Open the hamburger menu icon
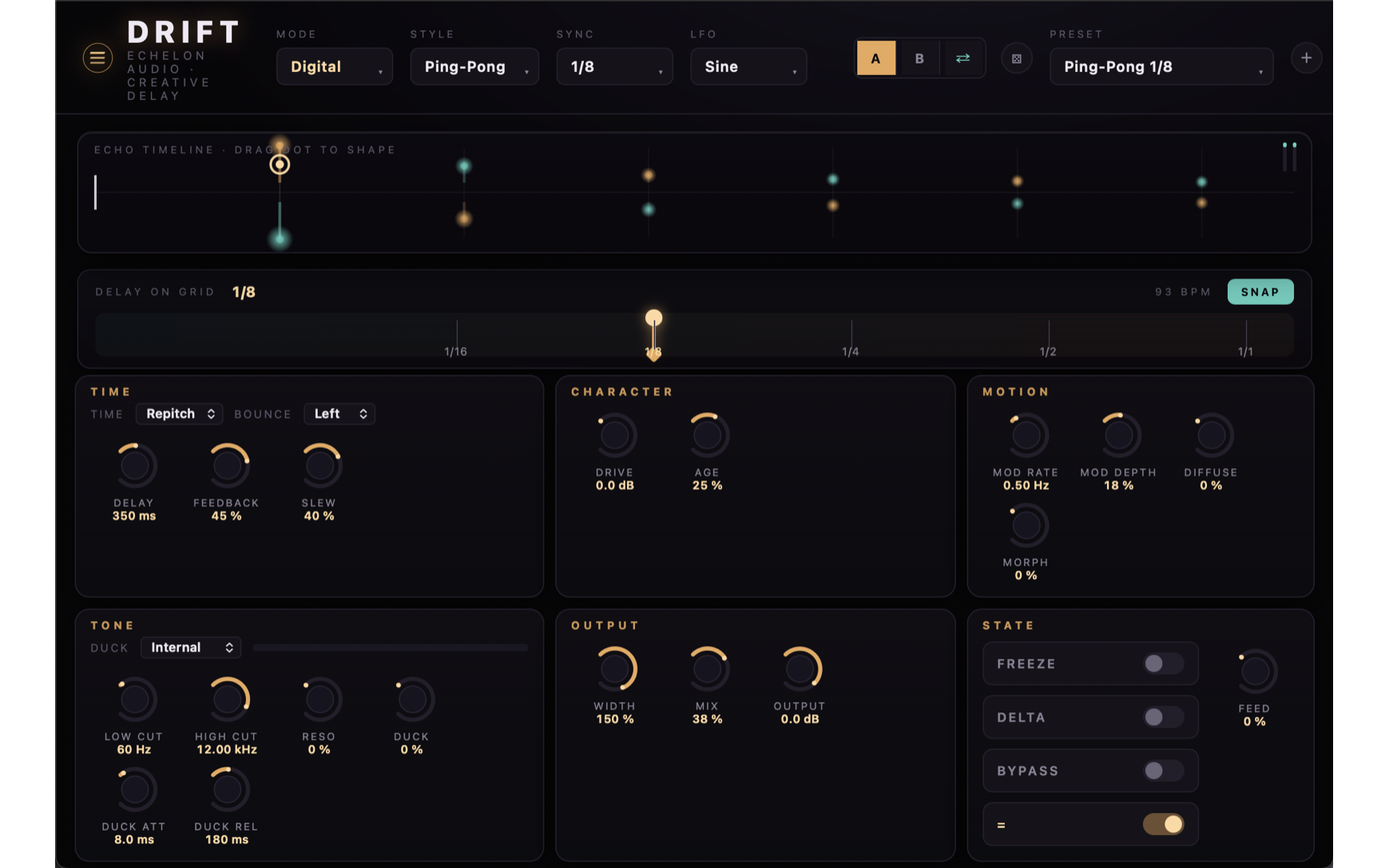1389x868 pixels. pos(97,57)
